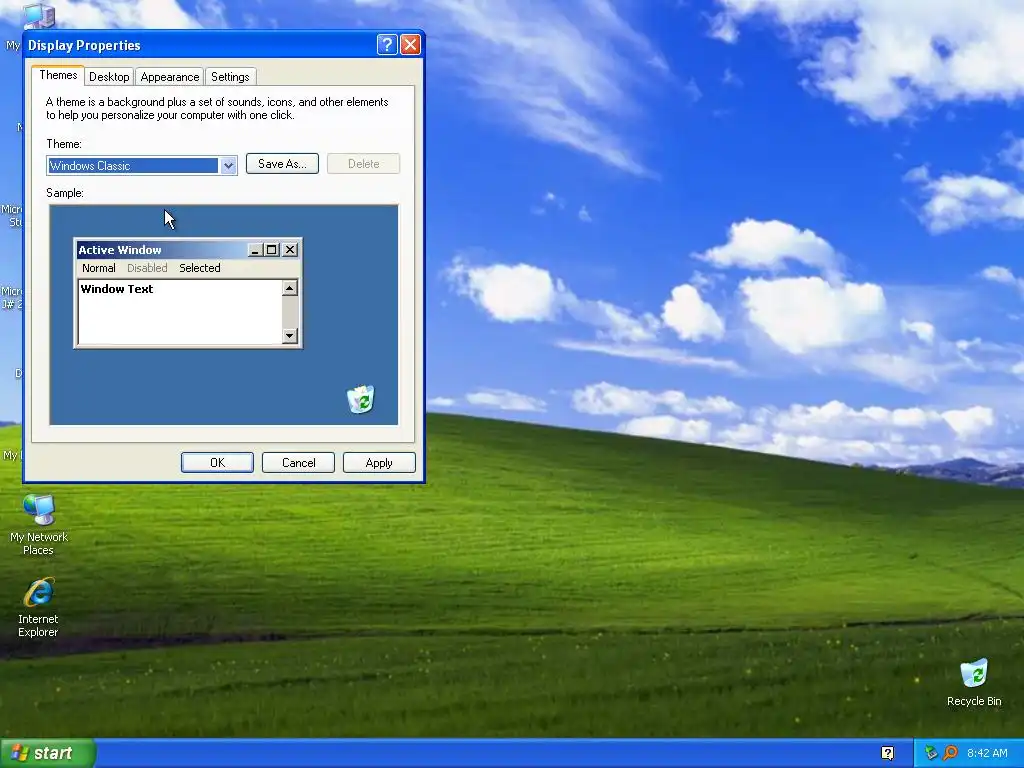Viewport: 1024px width, 768px height.
Task: Click the theme description text
Action: tap(217, 108)
